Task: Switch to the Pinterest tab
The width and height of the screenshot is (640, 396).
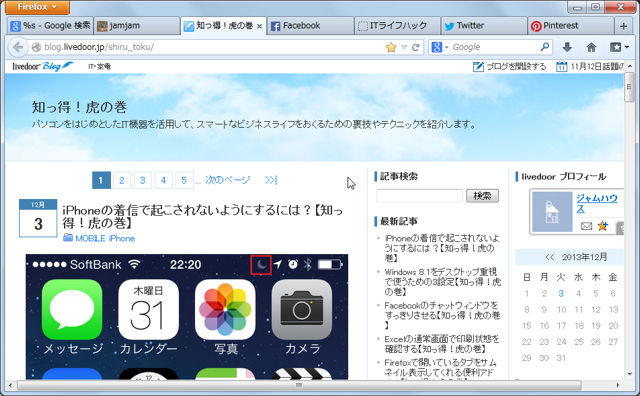Action: (570, 26)
